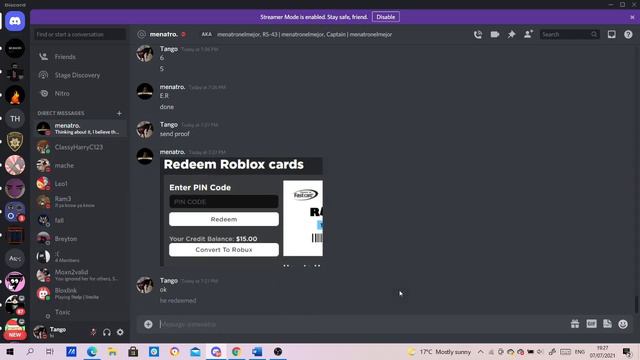
Task: Click the chat scrollbar
Action: [x=636, y=304]
